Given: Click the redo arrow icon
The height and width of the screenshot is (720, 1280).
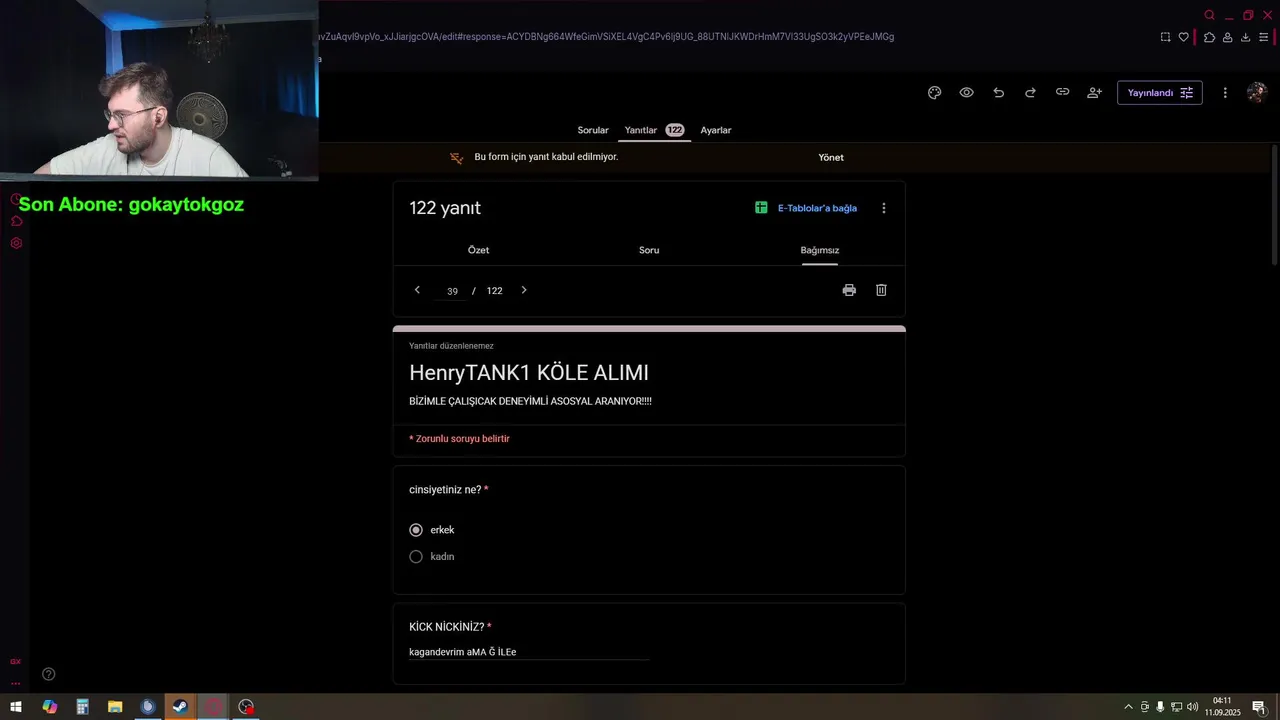Looking at the screenshot, I should coord(1030,93).
